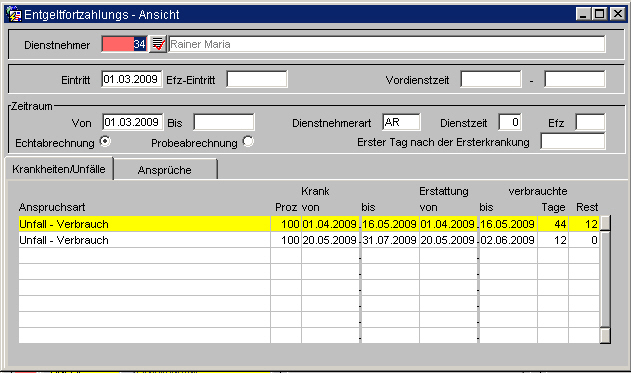631x373 pixels.
Task: Focus the Eintritt date field
Action: pos(132,79)
